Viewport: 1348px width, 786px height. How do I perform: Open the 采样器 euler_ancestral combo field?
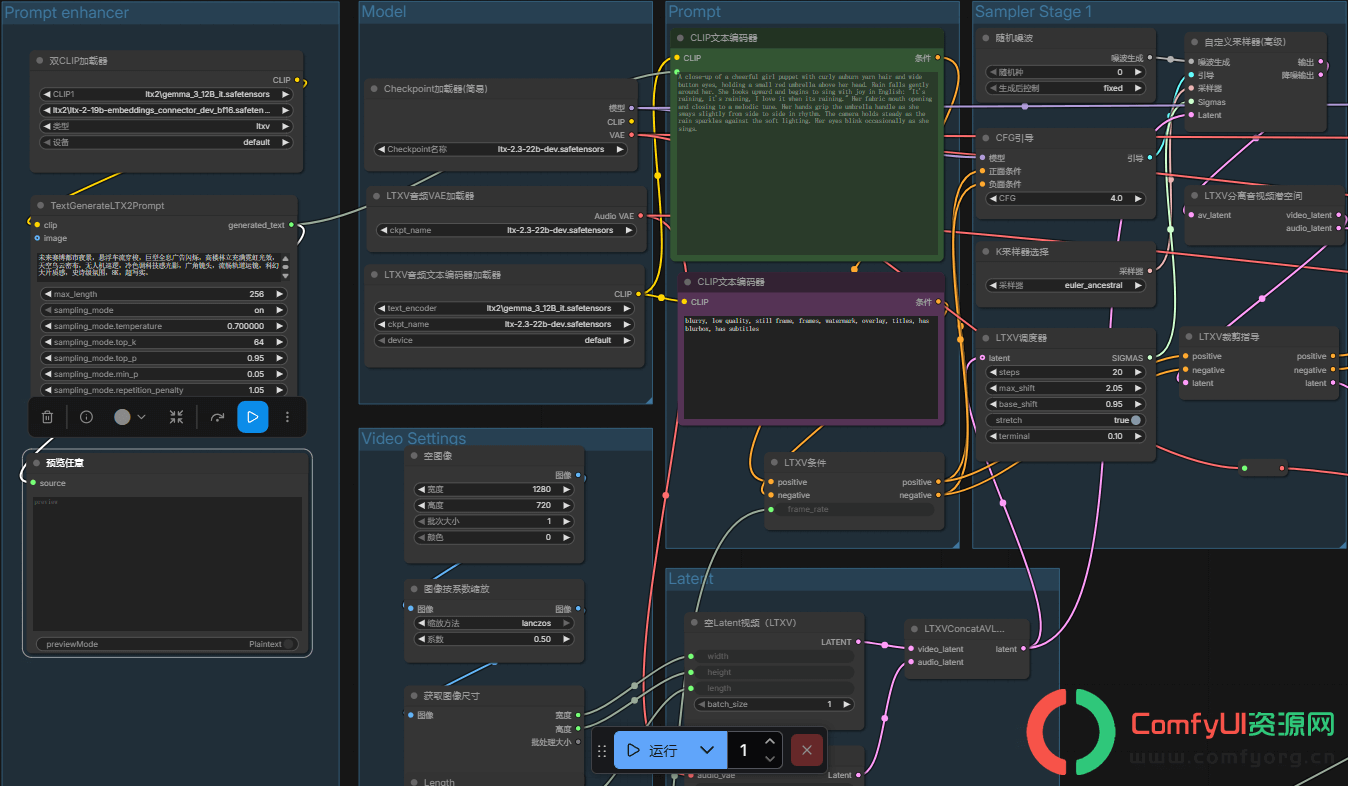pos(1065,285)
